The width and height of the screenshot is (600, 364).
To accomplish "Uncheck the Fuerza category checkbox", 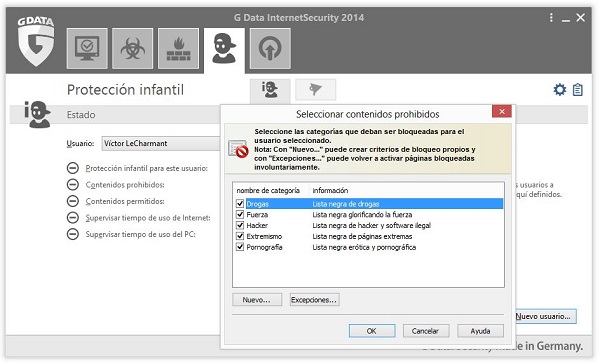I will 240,214.
